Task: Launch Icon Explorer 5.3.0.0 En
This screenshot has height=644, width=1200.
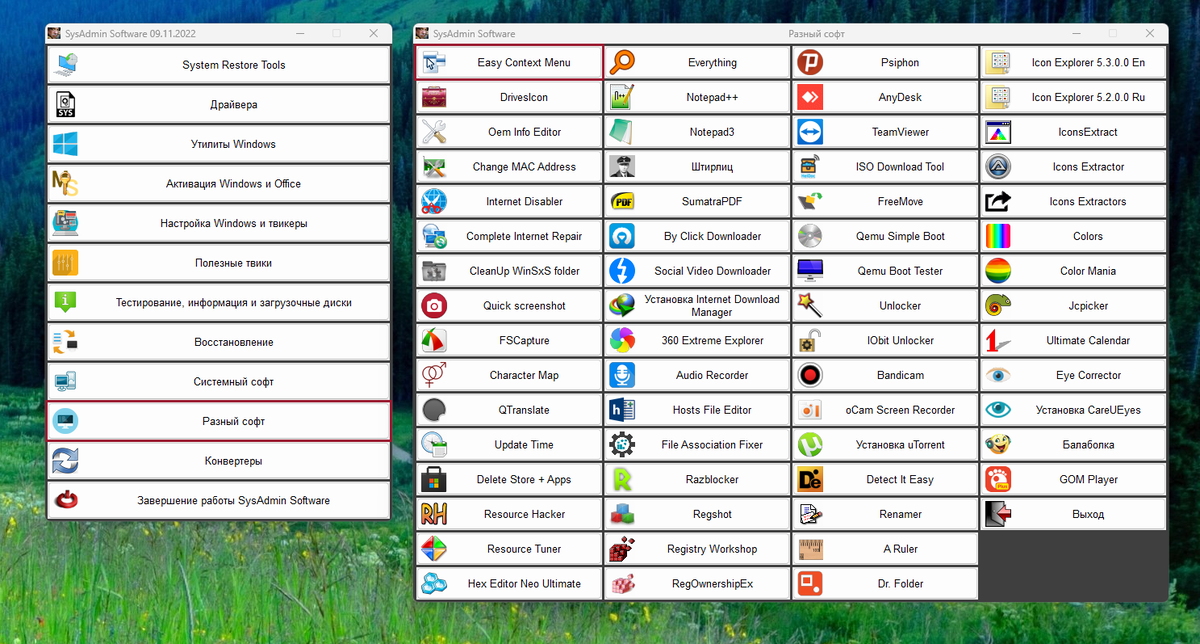Action: [1073, 62]
